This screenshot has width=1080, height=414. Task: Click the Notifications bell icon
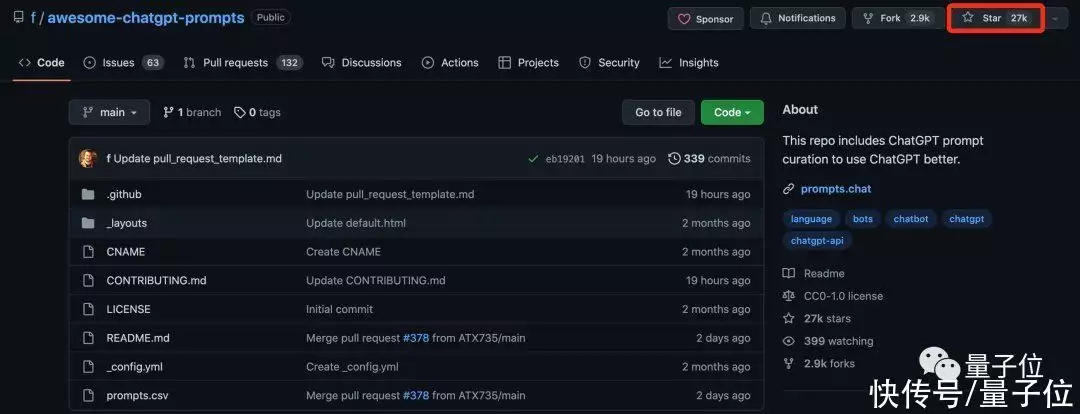[767, 19]
